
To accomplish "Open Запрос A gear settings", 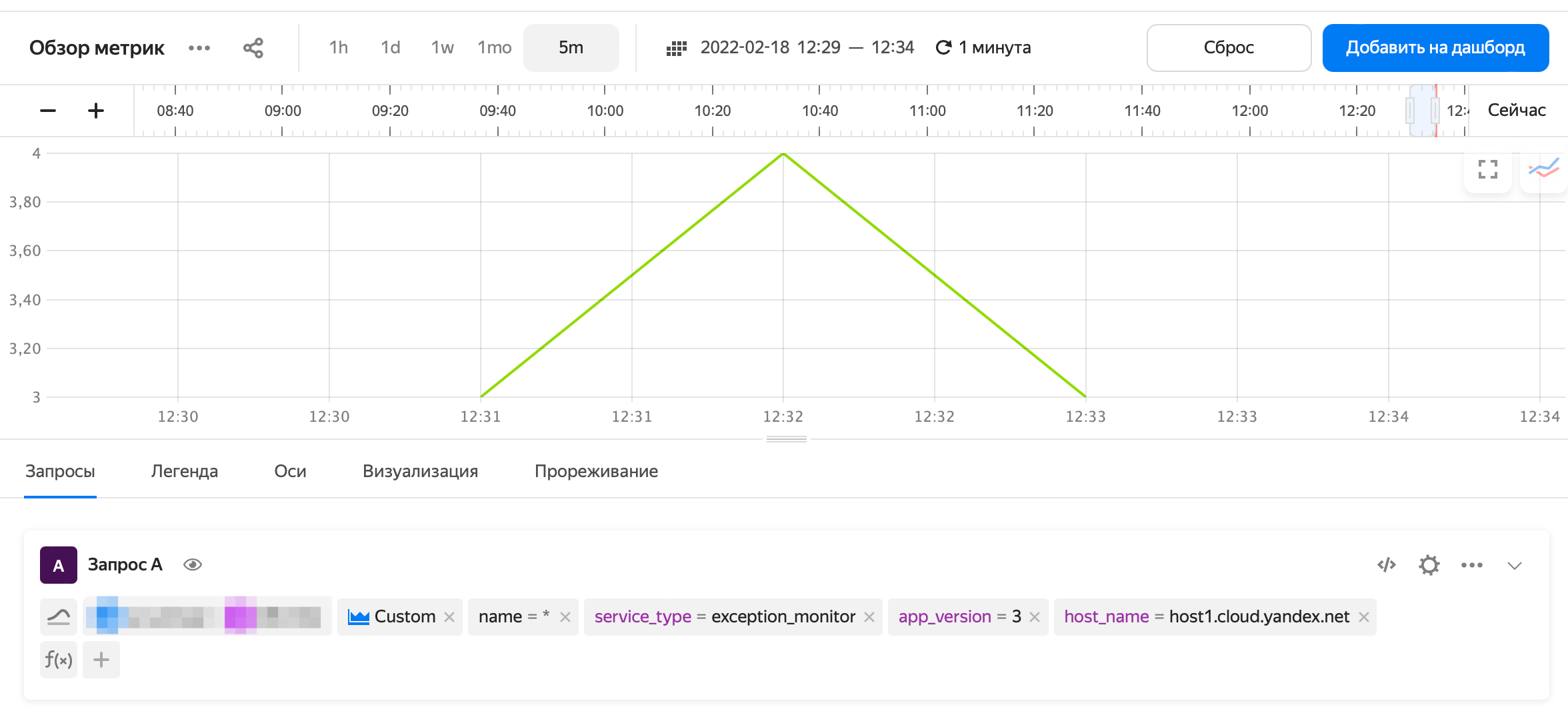I will tap(1429, 565).
